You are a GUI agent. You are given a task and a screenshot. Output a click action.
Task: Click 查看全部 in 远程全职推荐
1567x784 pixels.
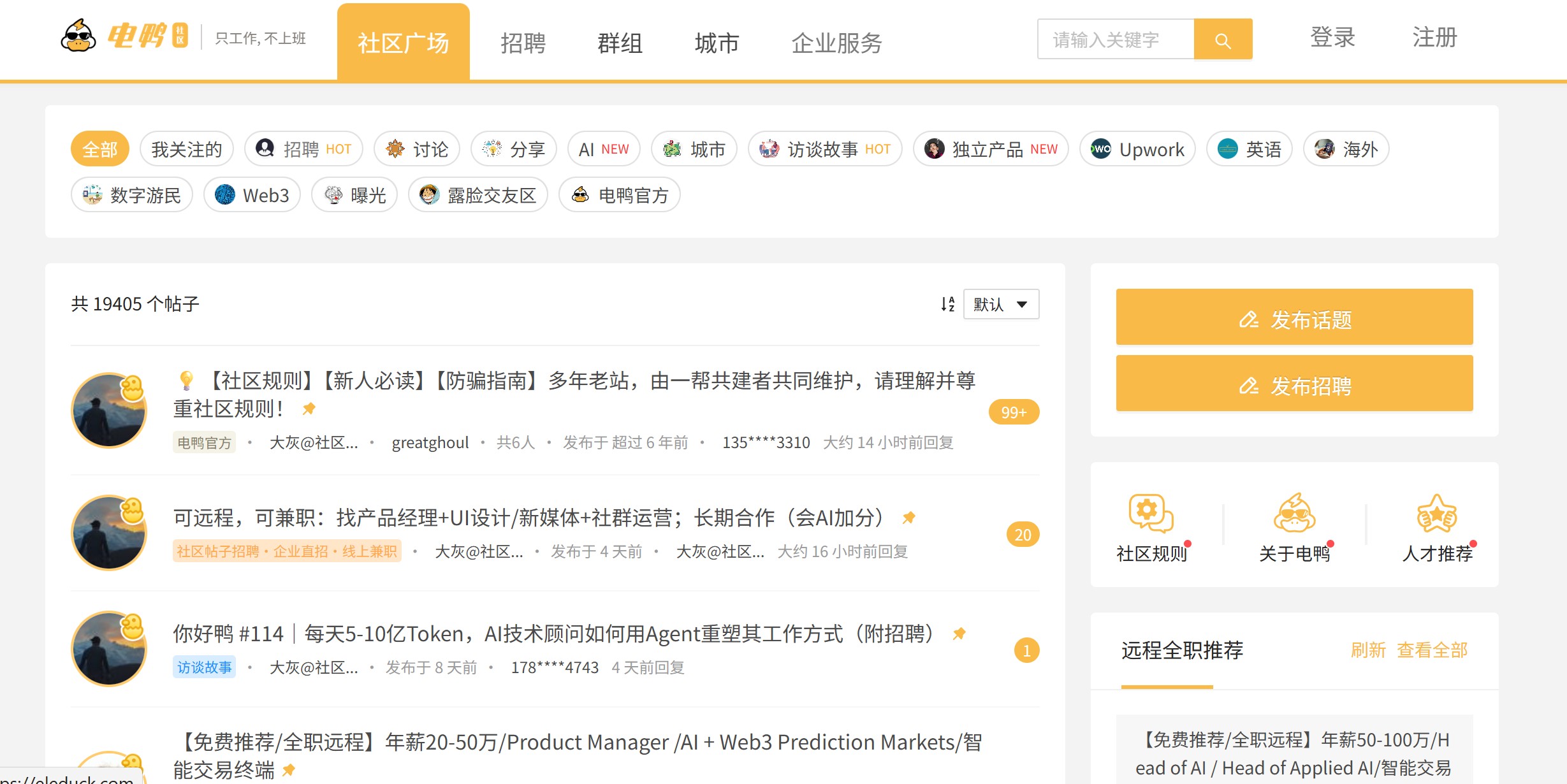pyautogui.click(x=1432, y=650)
